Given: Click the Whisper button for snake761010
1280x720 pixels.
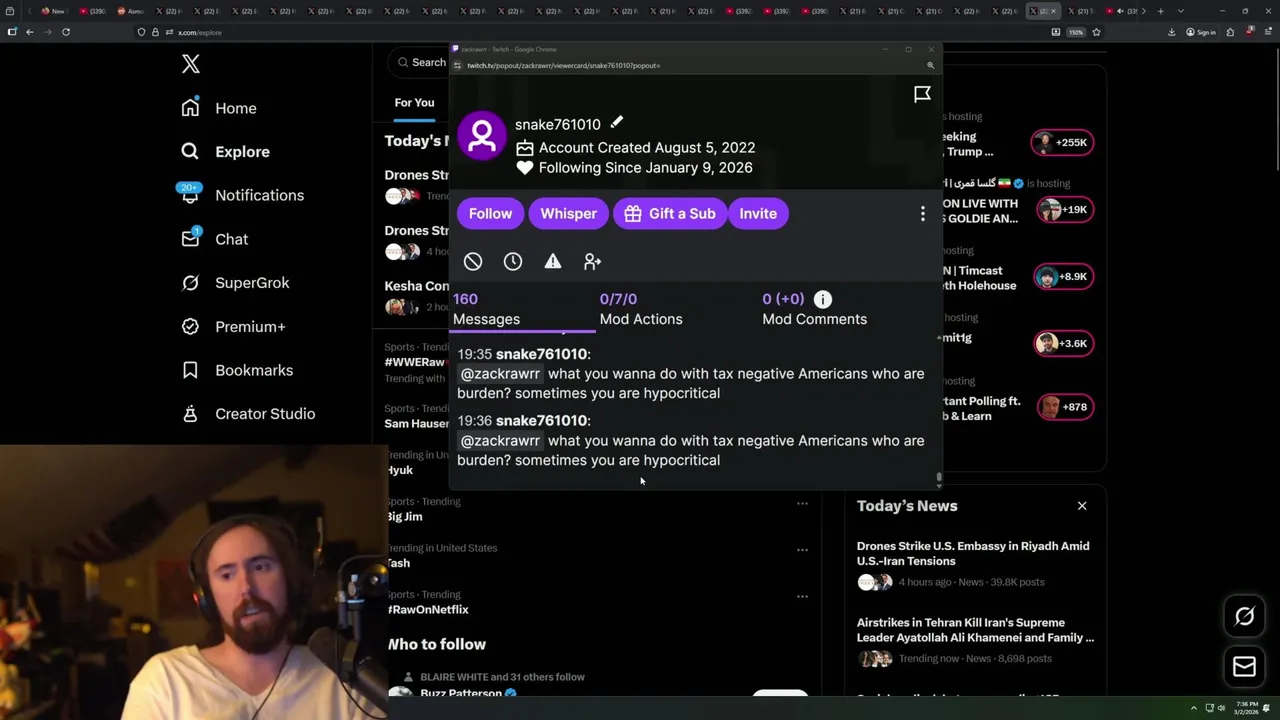Looking at the screenshot, I should 568,213.
